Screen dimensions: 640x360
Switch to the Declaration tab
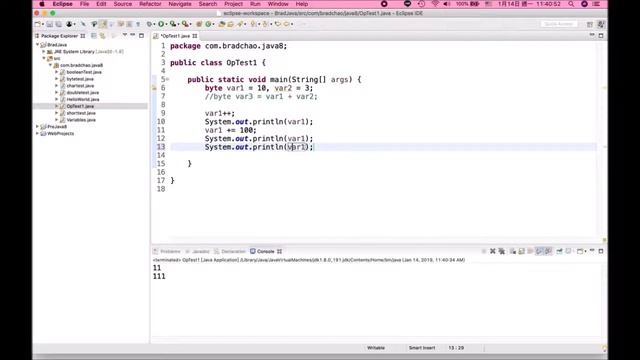[x=230, y=251]
